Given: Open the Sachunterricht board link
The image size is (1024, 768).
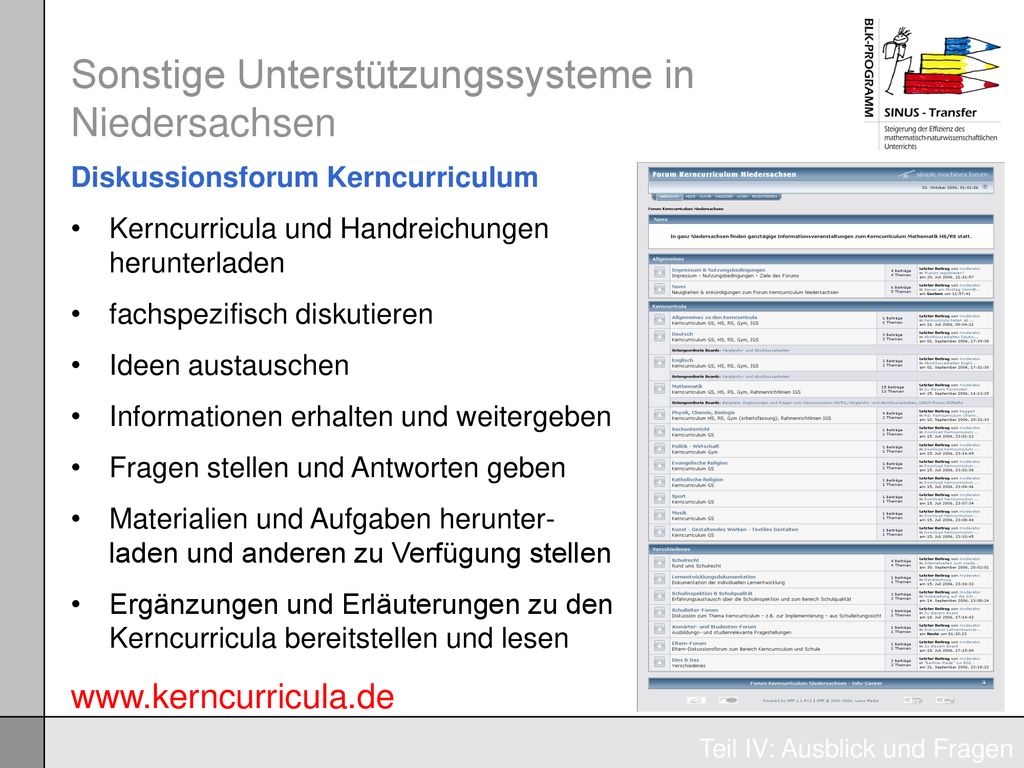Looking at the screenshot, I should 691,429.
